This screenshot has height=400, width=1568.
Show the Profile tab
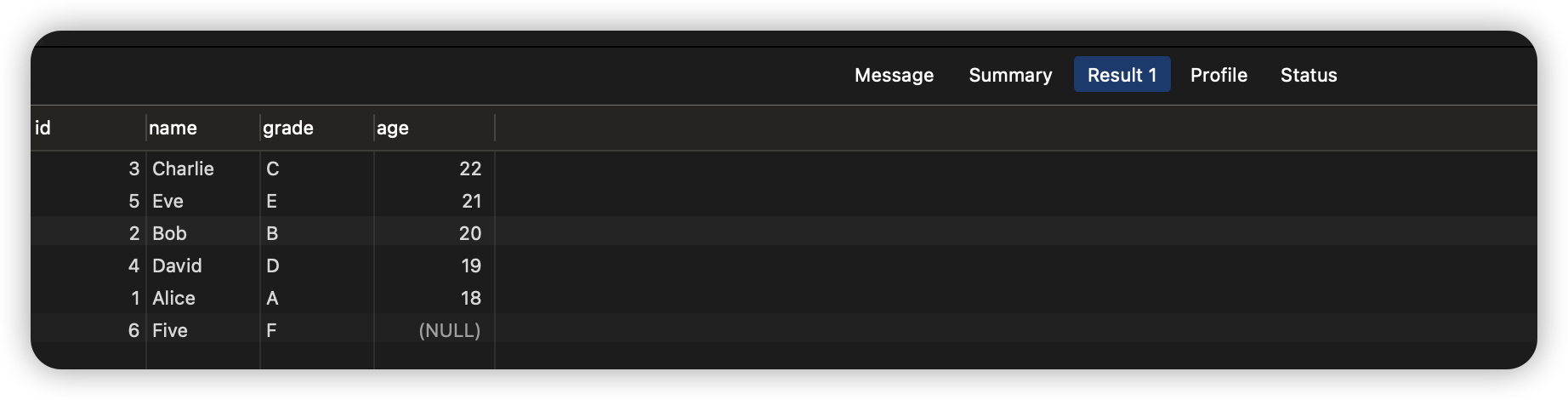click(x=1219, y=75)
